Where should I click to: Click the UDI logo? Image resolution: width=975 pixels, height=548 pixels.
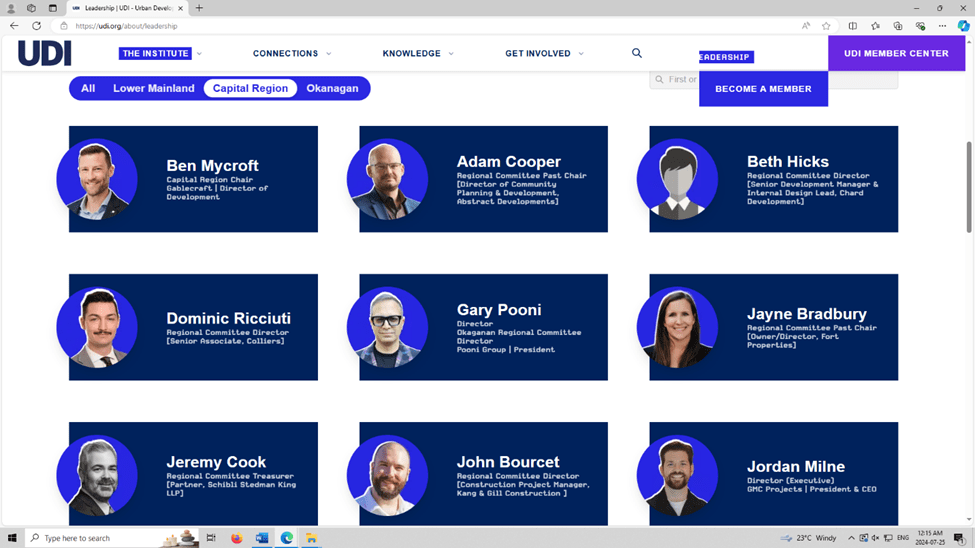[x=45, y=54]
